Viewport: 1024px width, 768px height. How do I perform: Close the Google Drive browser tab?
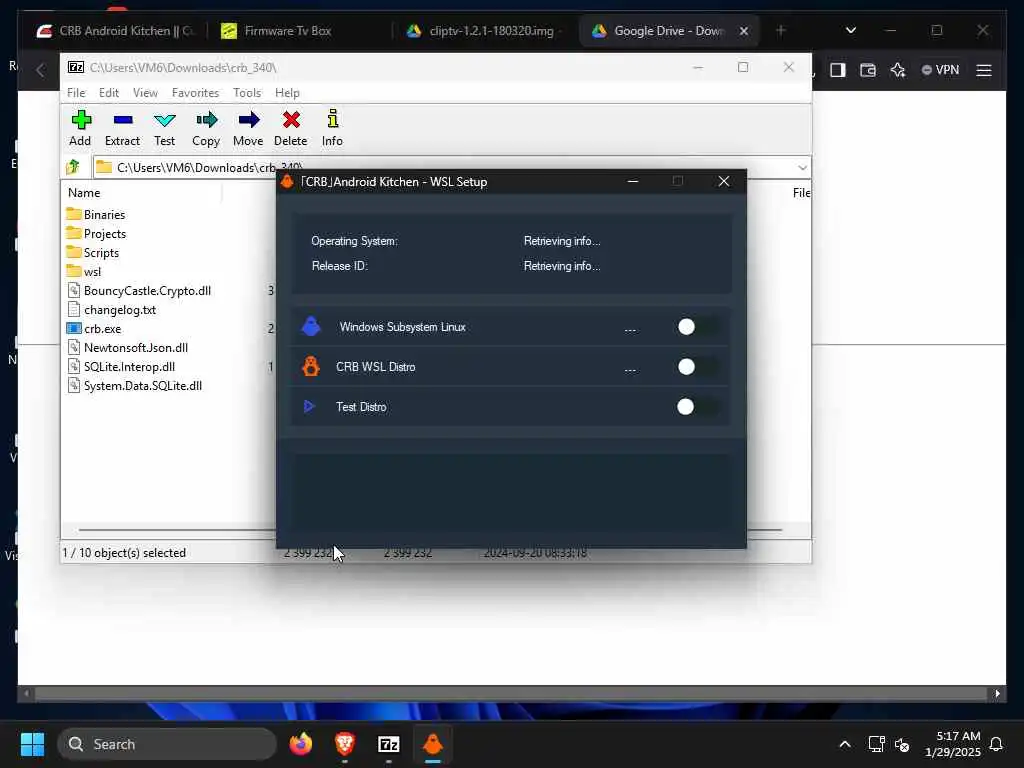(744, 31)
